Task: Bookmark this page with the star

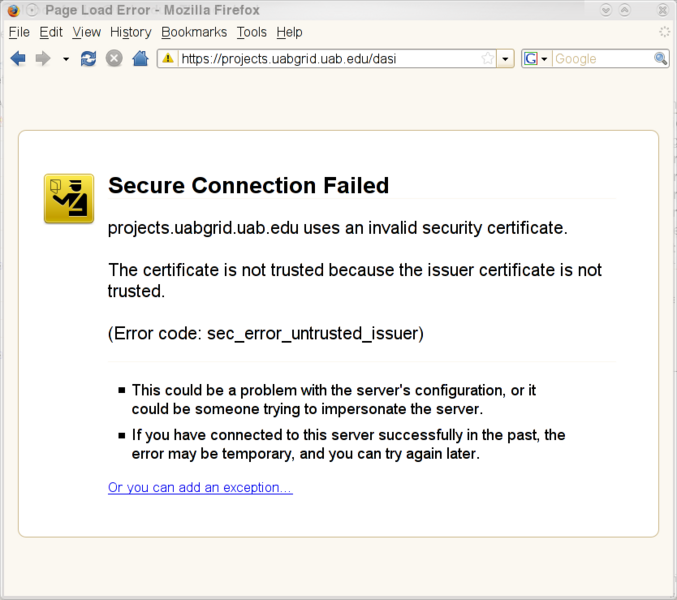Action: pos(487,59)
